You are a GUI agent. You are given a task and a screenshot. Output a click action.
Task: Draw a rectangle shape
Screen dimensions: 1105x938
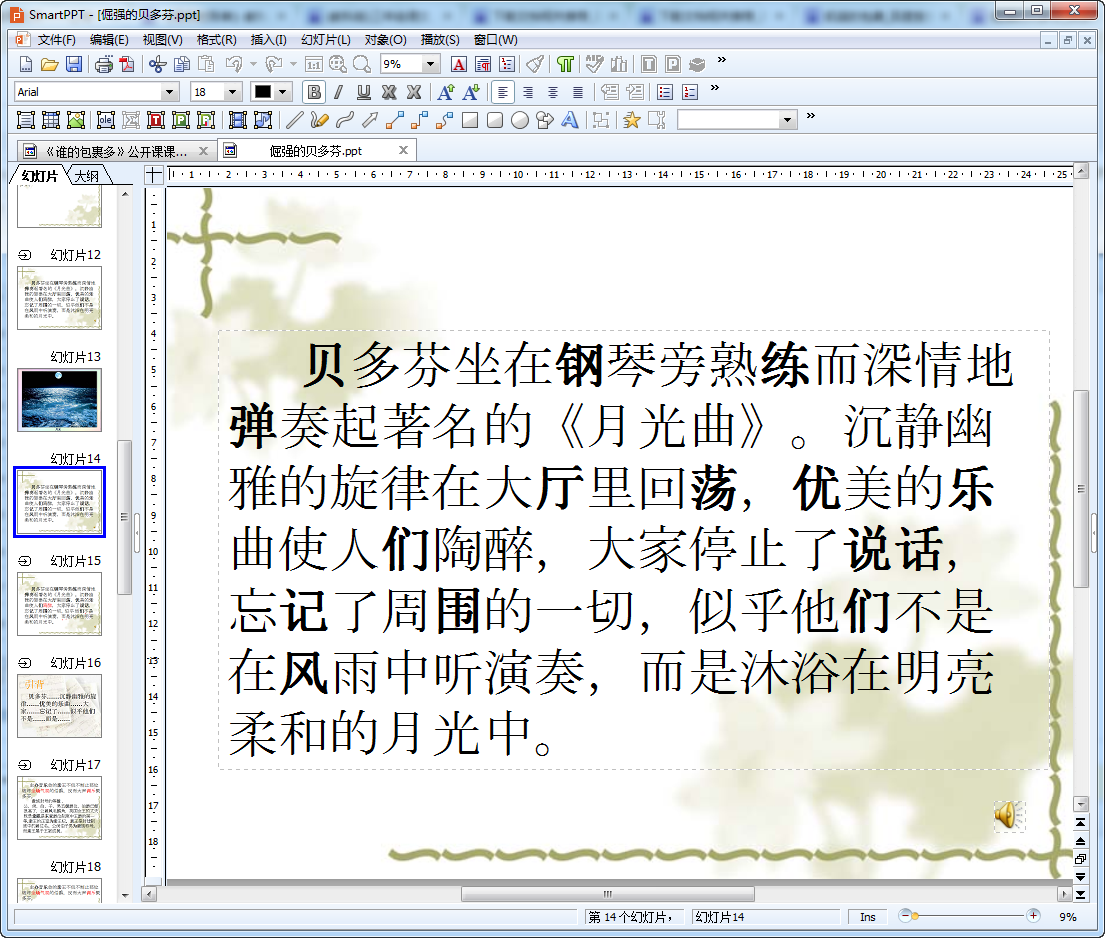(x=470, y=121)
